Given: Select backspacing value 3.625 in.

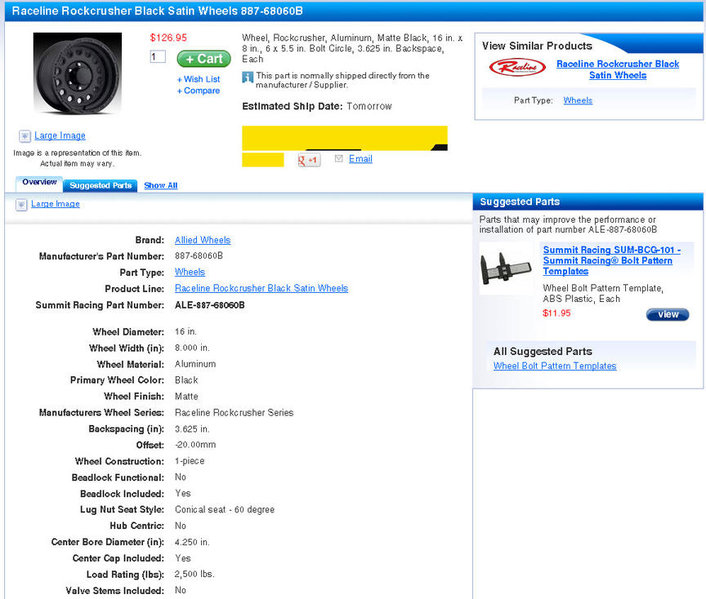Looking at the screenshot, I should (192, 429).
